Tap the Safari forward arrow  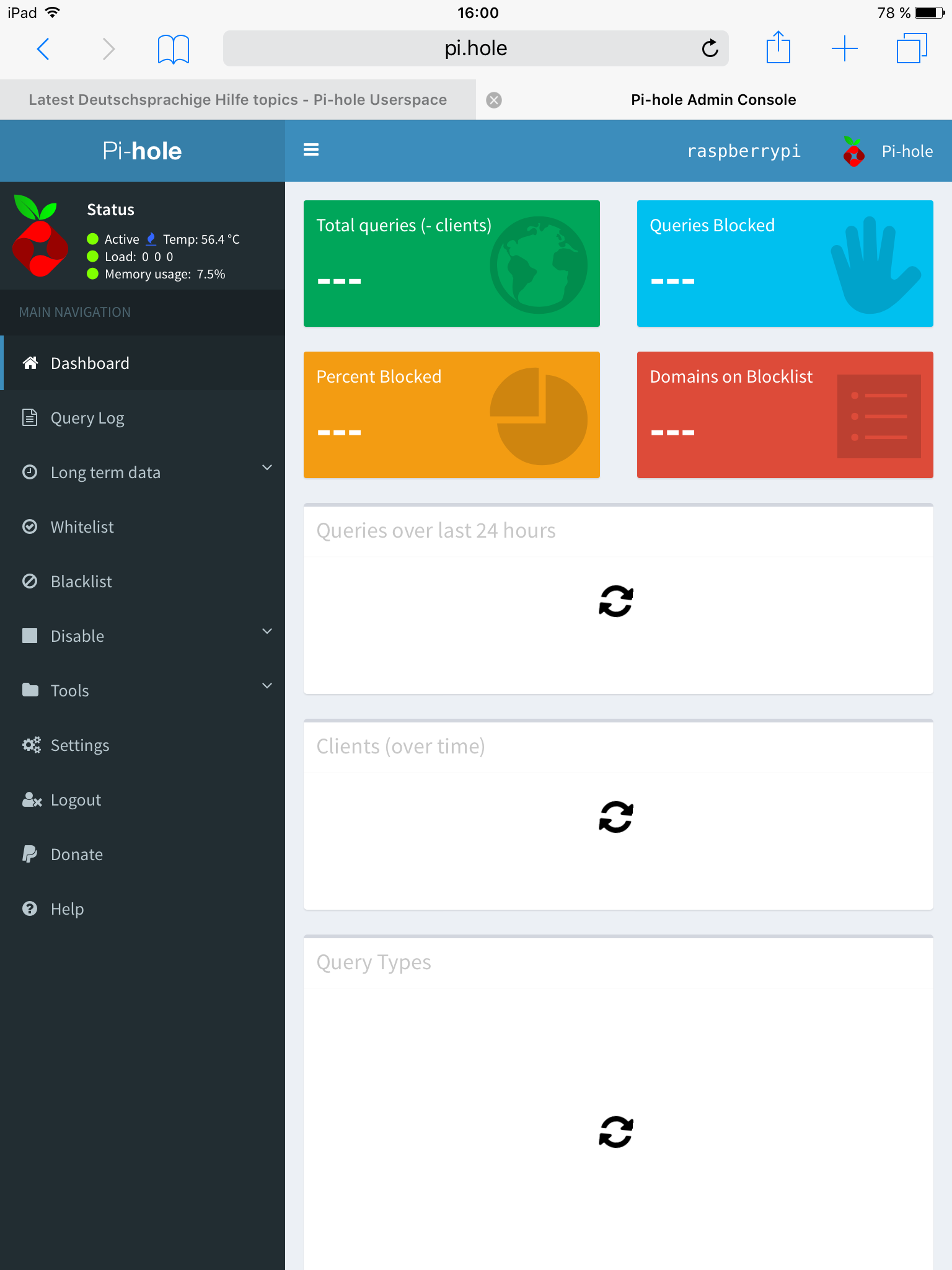(108, 48)
